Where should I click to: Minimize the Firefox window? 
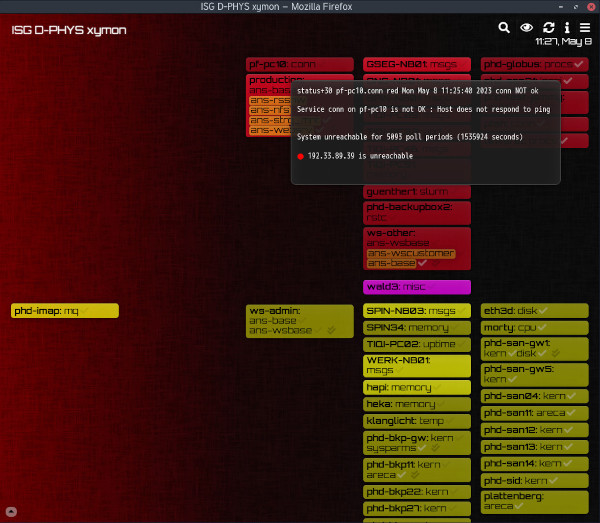561,7
